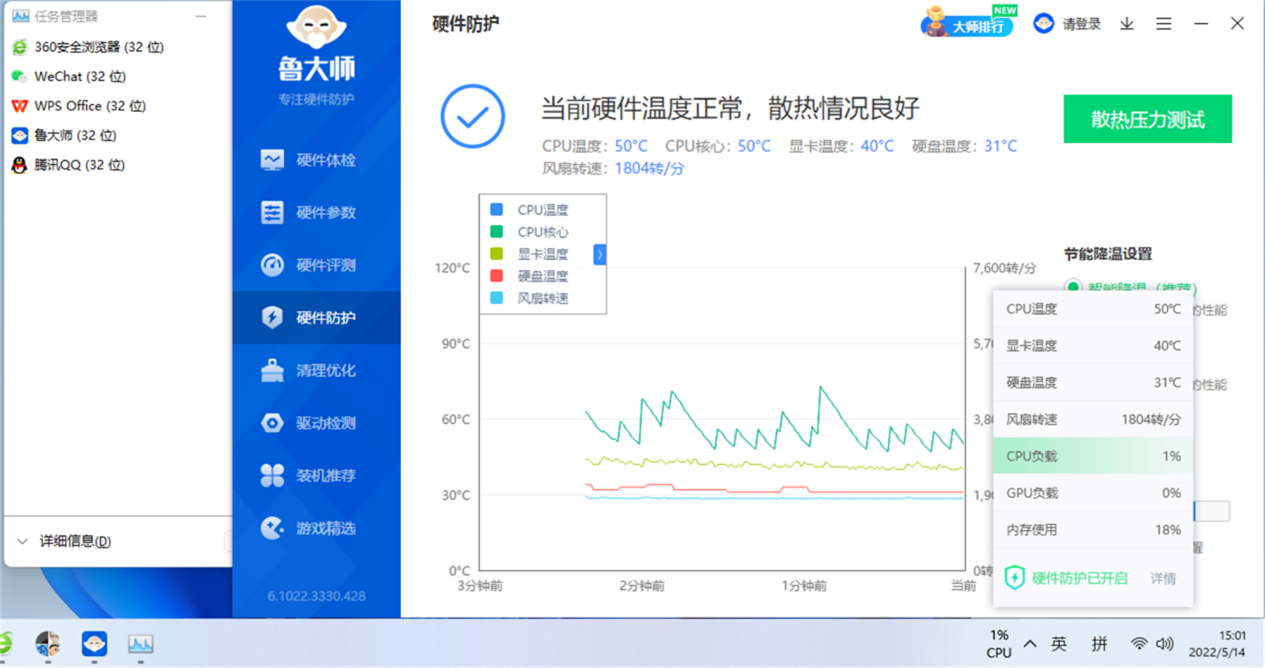Open the download arrow icon in title bar
Screen dimensions: 1265x668
click(x=1127, y=24)
